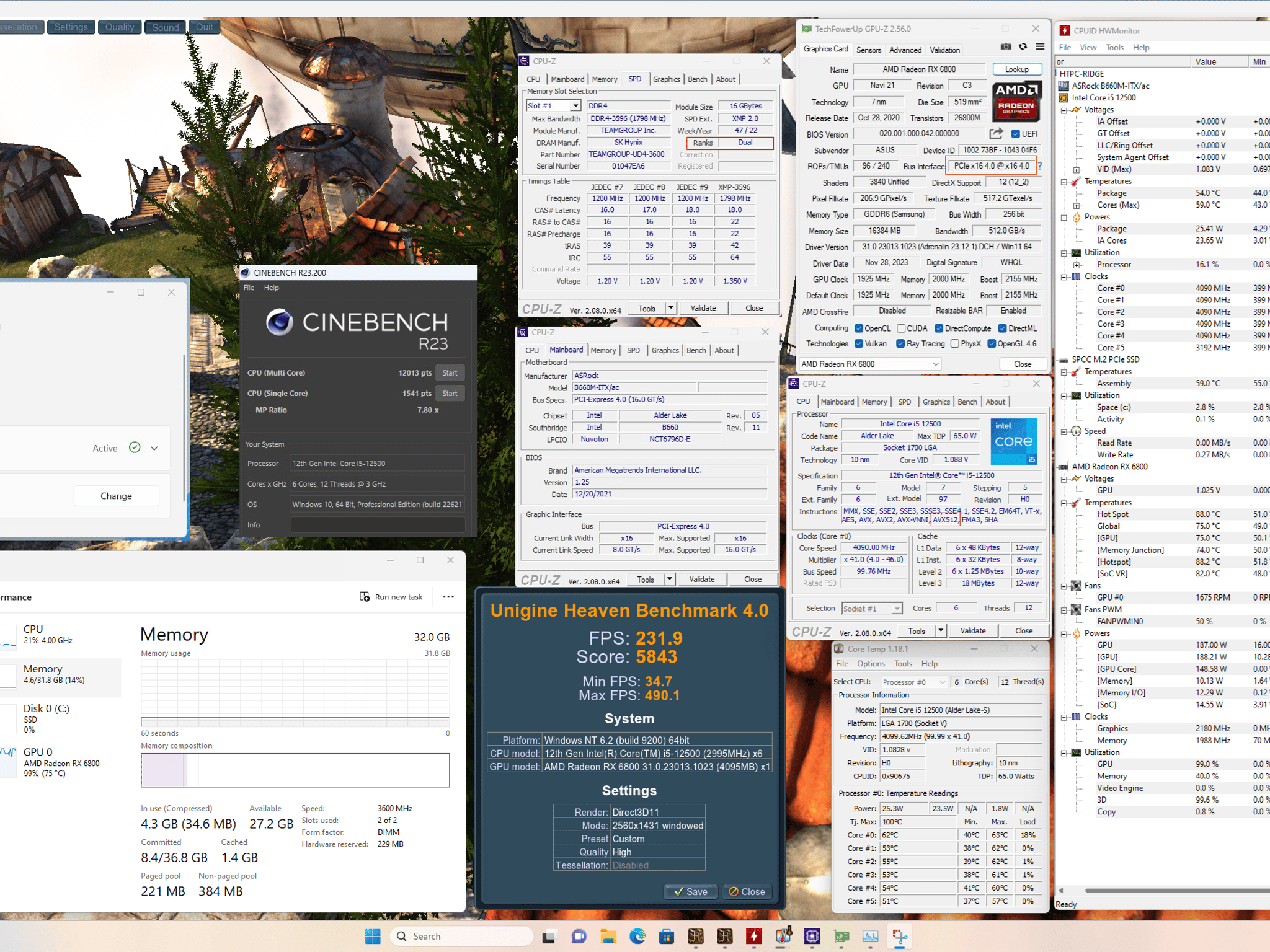Screen dimensions: 1270x952
Task: Toggle the Ray Tracing checkbox
Action: [900, 343]
